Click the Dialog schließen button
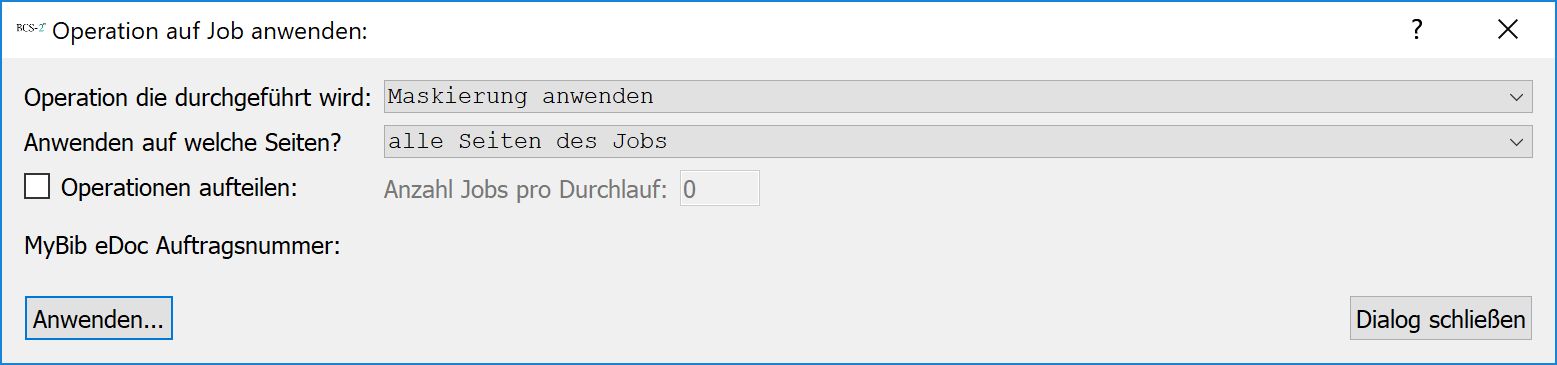The width and height of the screenshot is (1557, 365). click(x=1441, y=319)
